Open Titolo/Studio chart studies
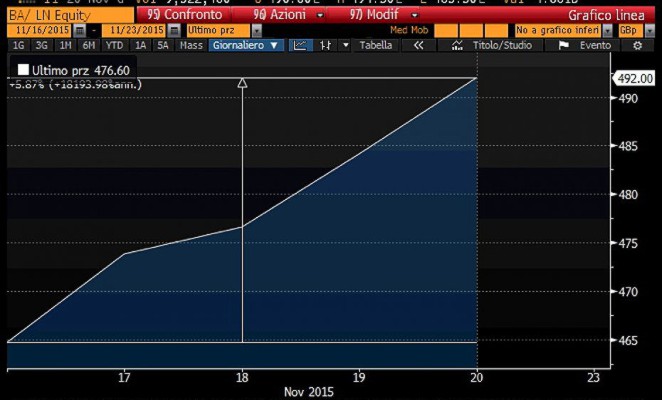The width and height of the screenshot is (662, 400). [492, 46]
